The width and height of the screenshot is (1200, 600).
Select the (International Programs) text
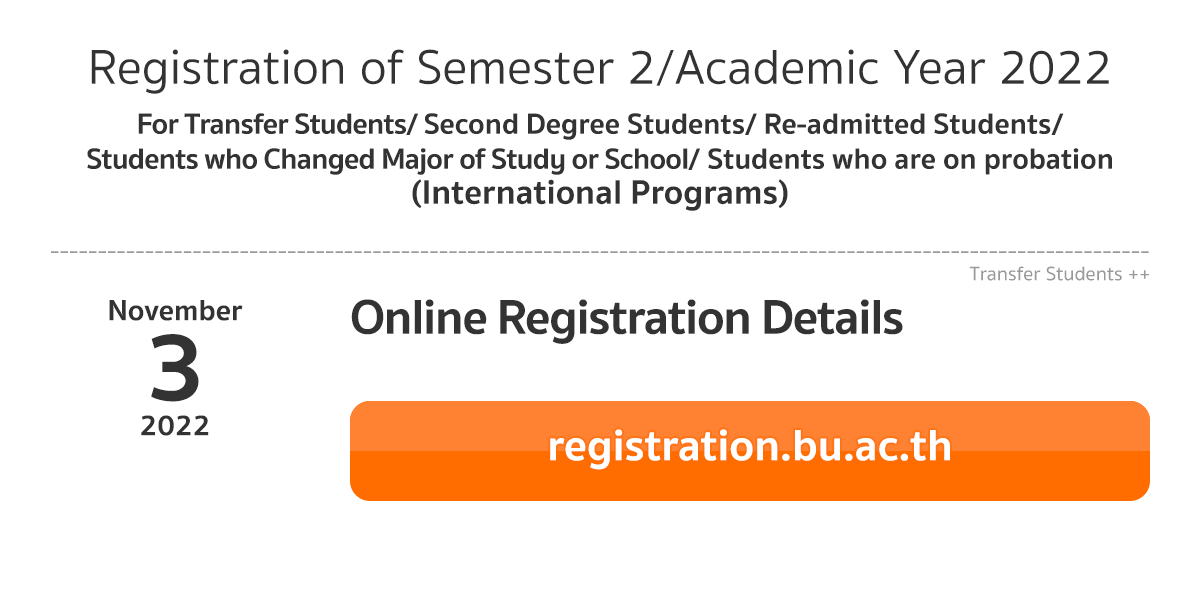point(600,193)
